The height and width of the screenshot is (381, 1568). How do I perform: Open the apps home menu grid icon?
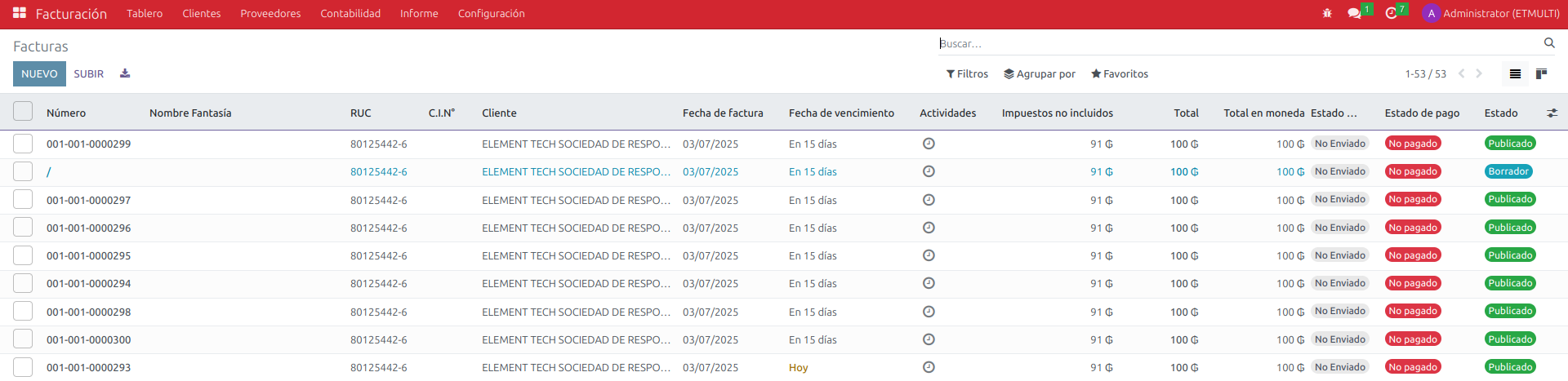[x=20, y=13]
